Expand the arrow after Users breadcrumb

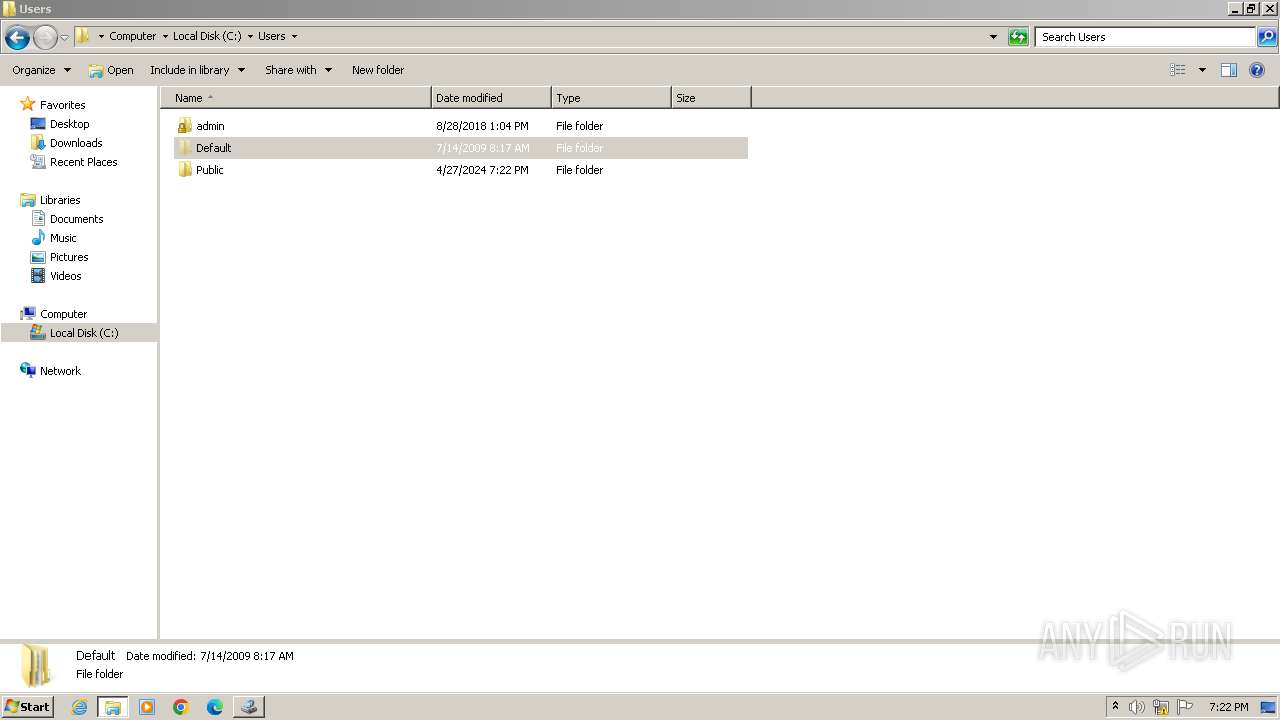coord(294,37)
